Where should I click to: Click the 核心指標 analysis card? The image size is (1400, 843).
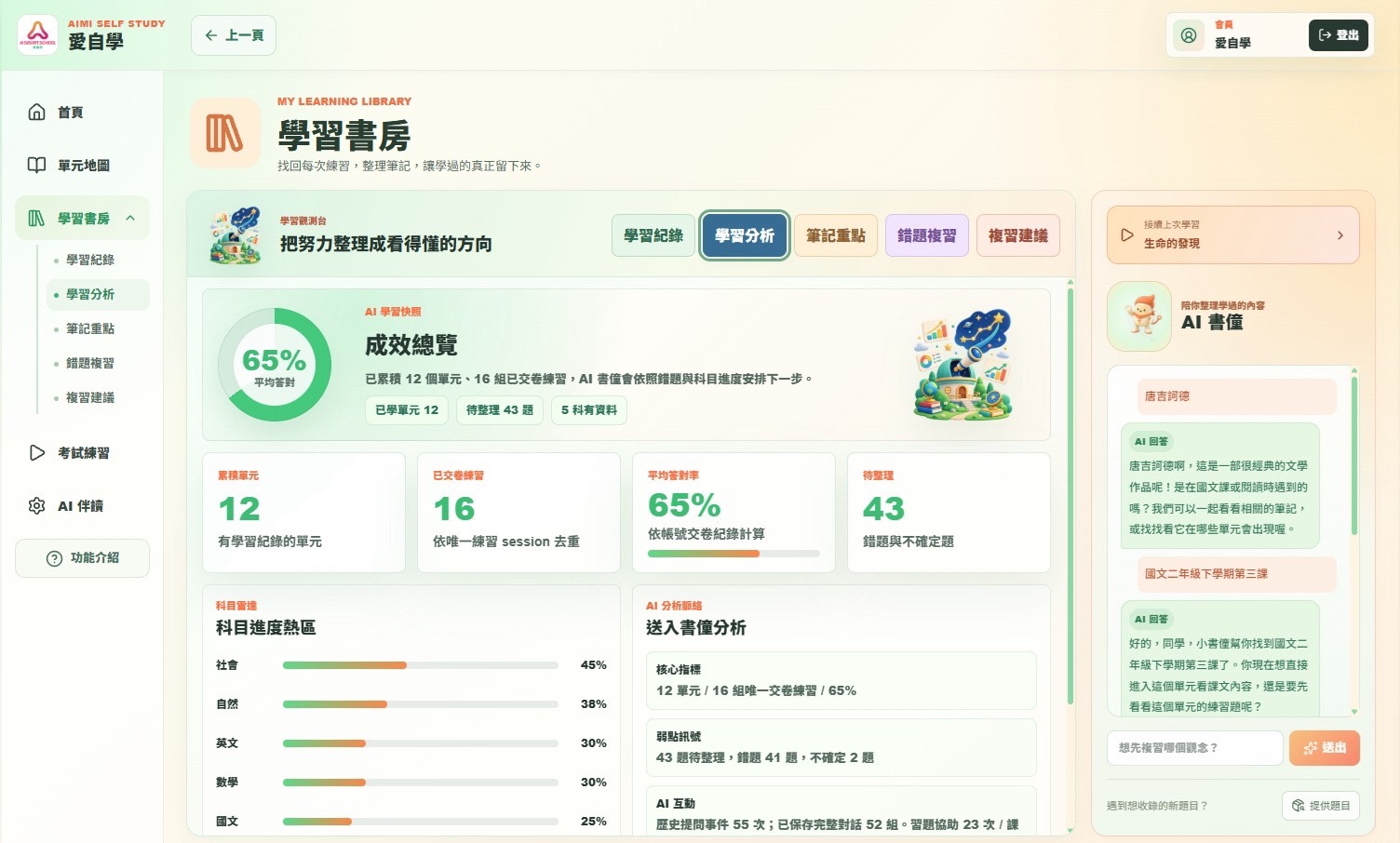click(x=841, y=681)
